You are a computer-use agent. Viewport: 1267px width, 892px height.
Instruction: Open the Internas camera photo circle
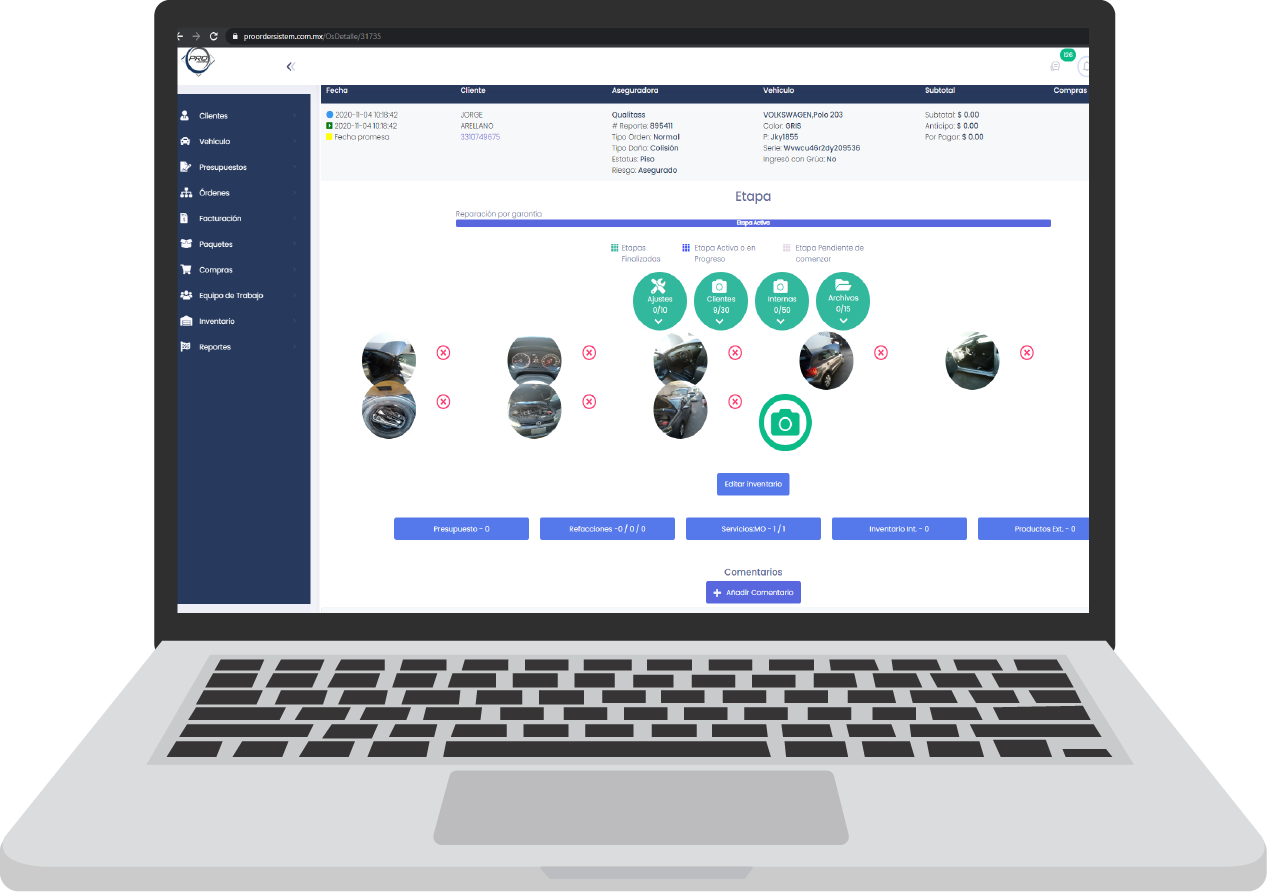(781, 299)
